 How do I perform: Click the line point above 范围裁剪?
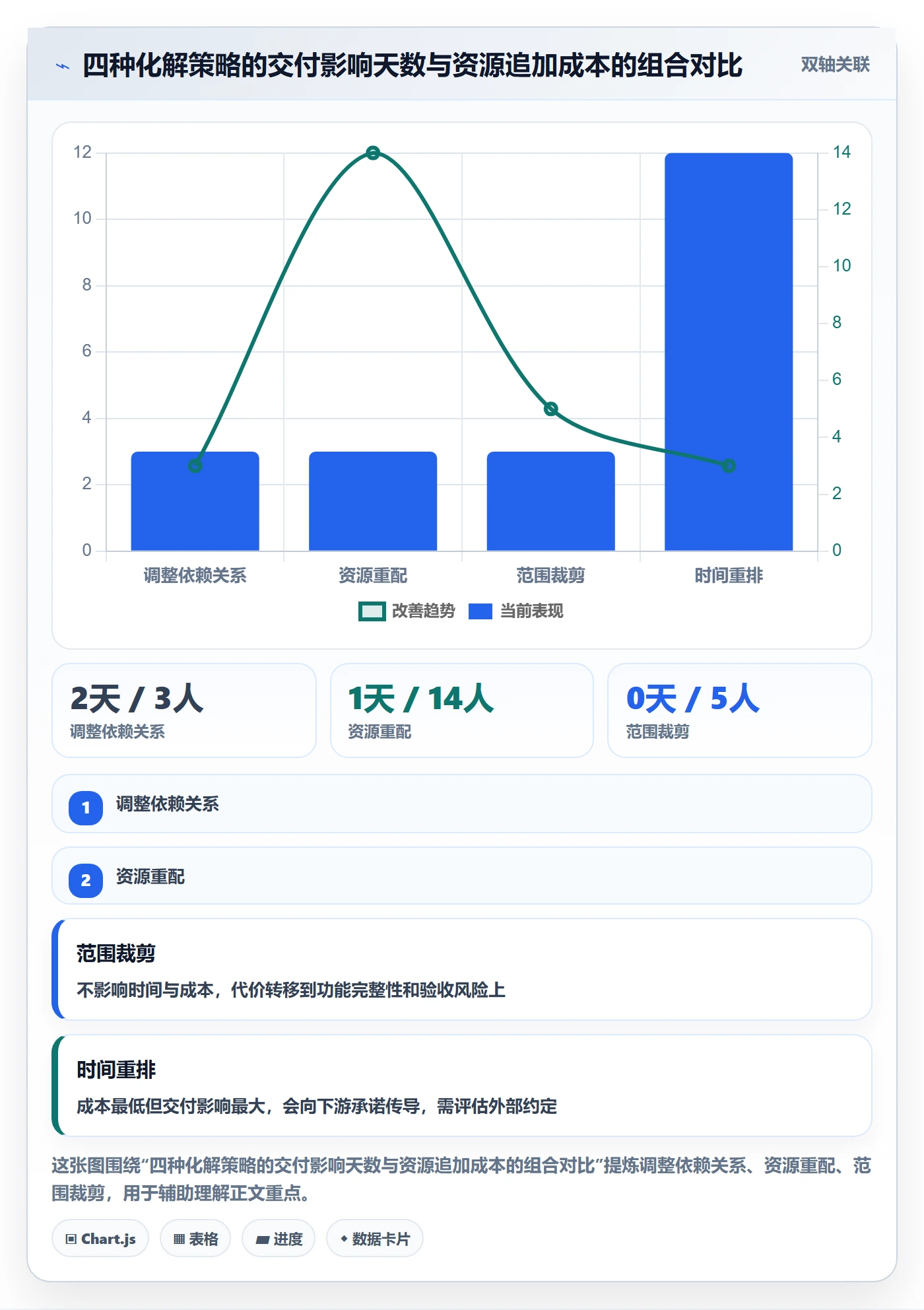pyautogui.click(x=551, y=409)
